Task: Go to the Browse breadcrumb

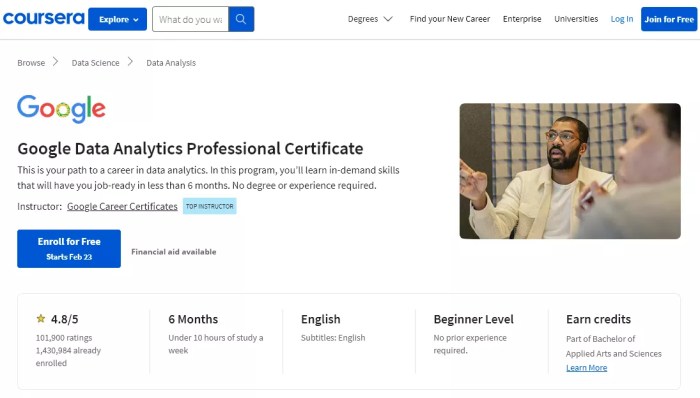Action: coord(31,63)
